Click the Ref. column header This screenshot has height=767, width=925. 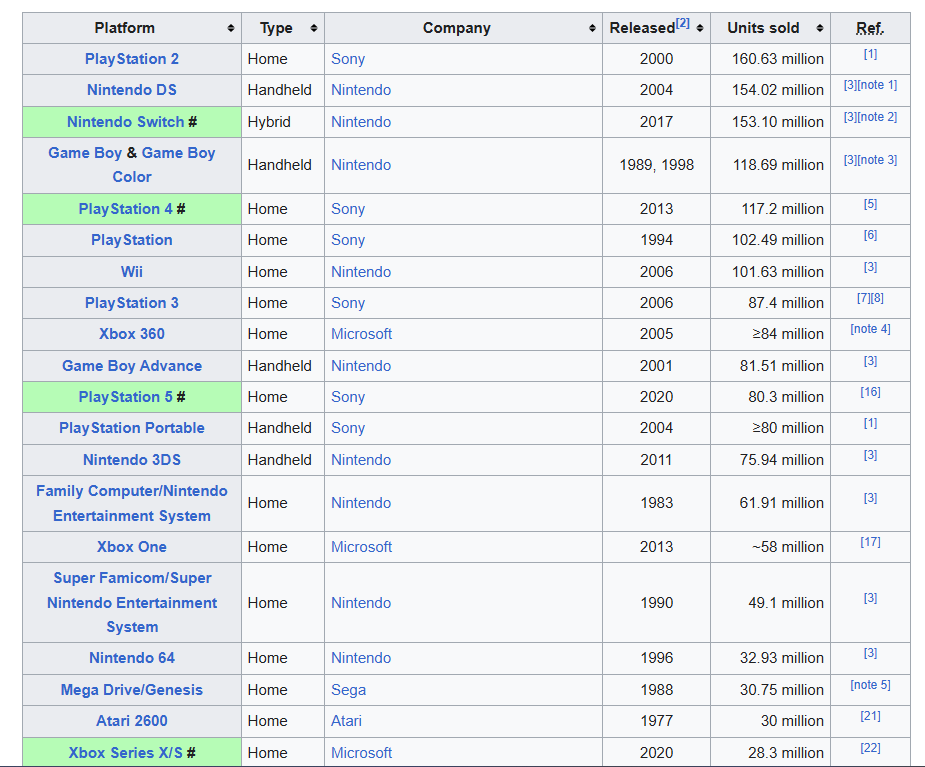(870, 28)
